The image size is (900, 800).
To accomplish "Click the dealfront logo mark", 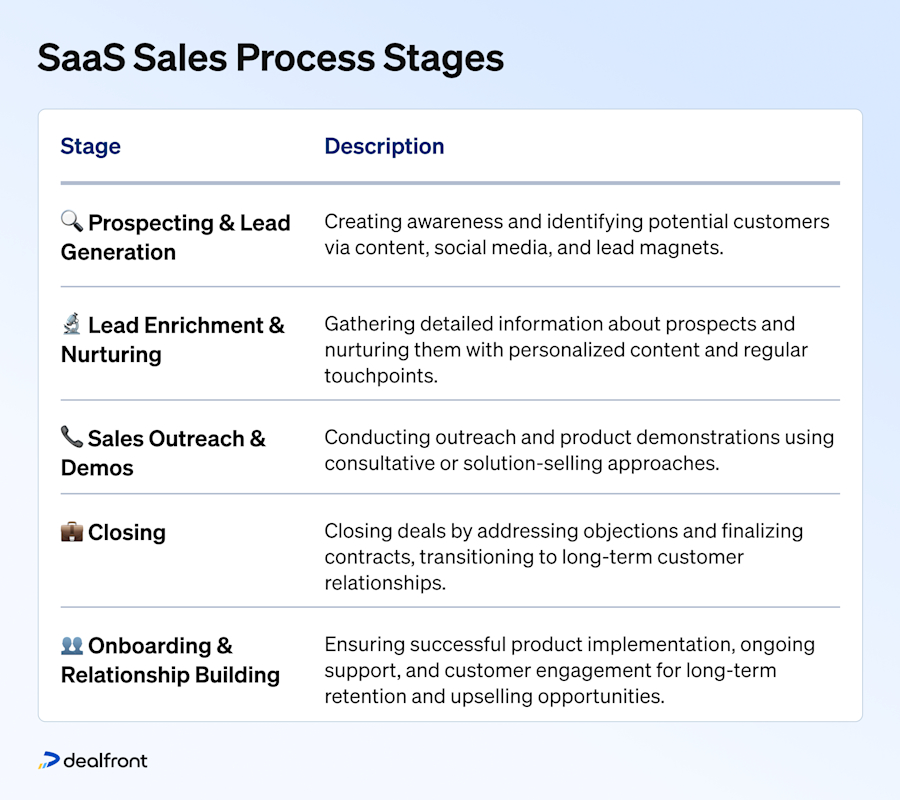I will click(49, 760).
